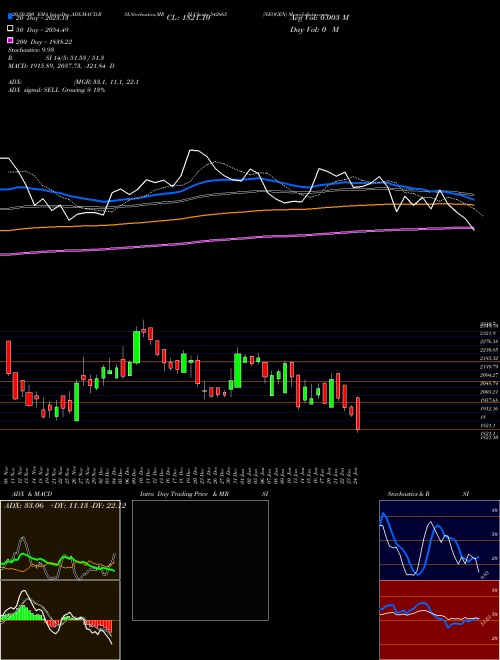Click inside the MACD histogram chart panel
500x660 pixels.
(60, 620)
